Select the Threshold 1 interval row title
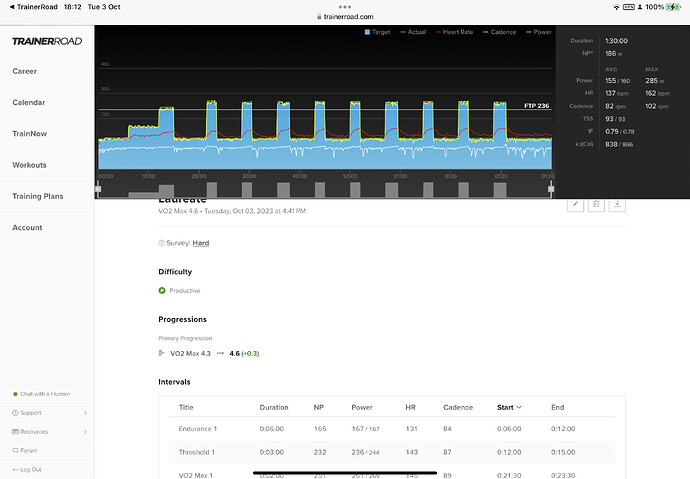 197,452
